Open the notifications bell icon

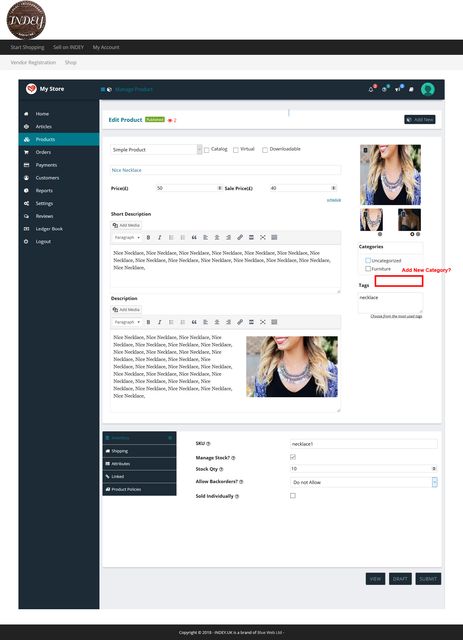tap(371, 89)
